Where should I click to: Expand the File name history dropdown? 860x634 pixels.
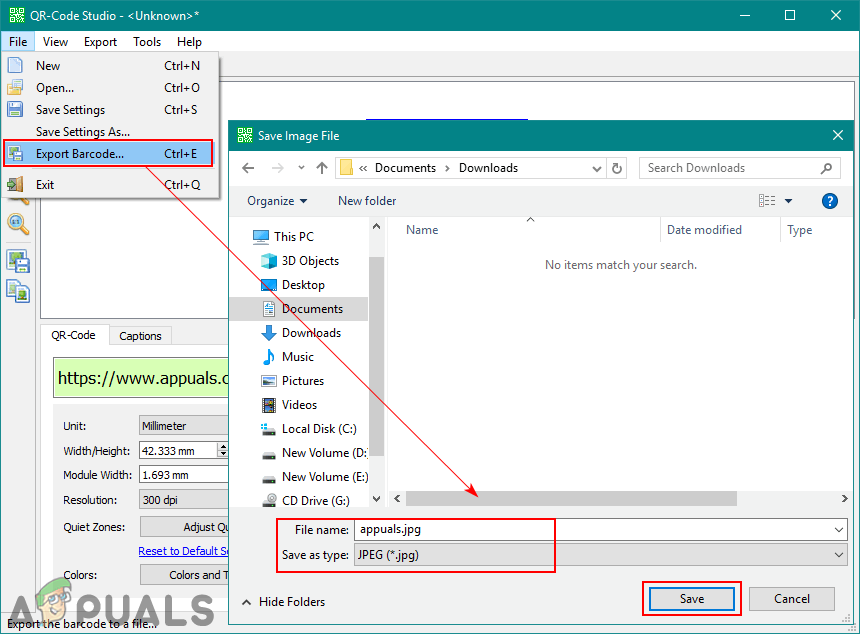[839, 530]
